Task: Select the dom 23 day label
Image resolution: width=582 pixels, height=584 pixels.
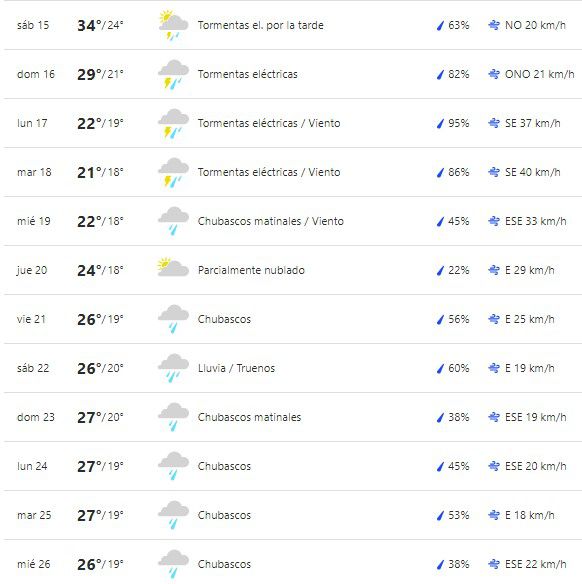Action: 36,417
